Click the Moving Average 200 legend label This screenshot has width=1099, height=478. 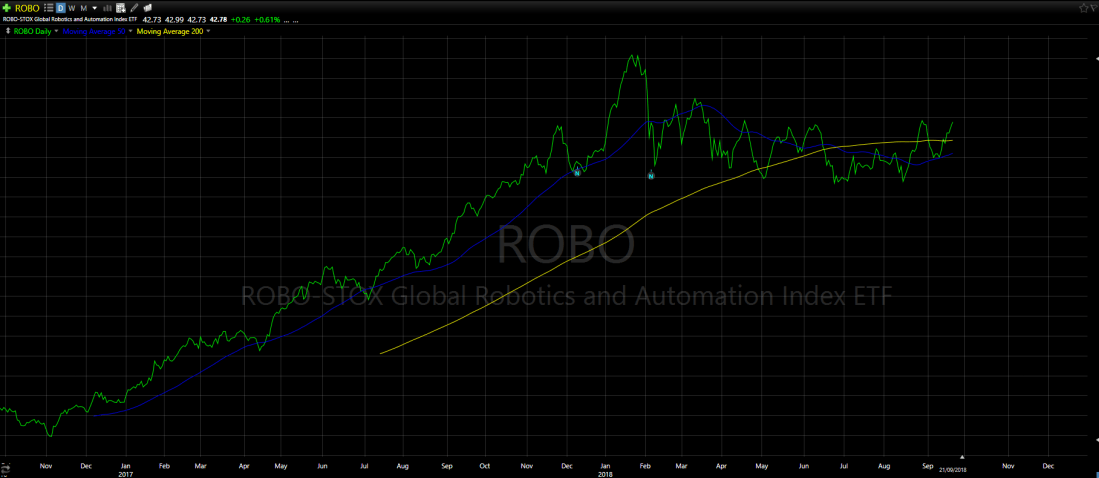170,31
